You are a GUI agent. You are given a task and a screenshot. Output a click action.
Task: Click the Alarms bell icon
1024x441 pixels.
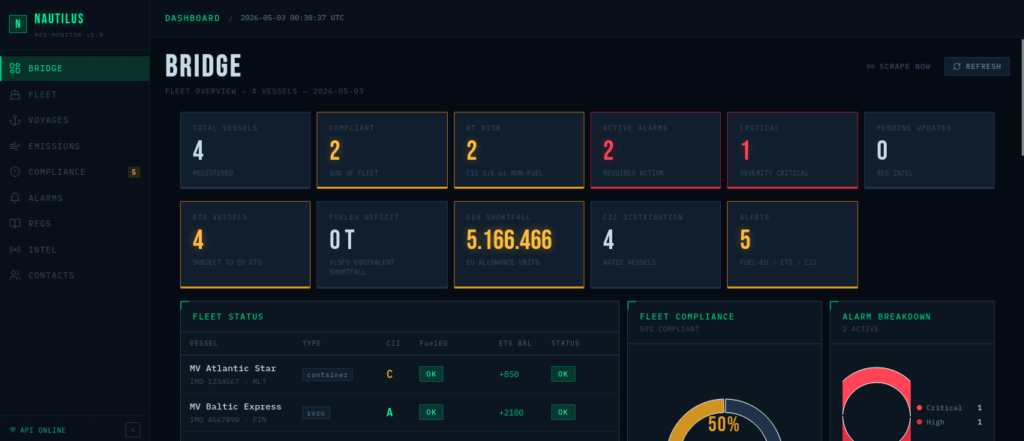(15, 198)
